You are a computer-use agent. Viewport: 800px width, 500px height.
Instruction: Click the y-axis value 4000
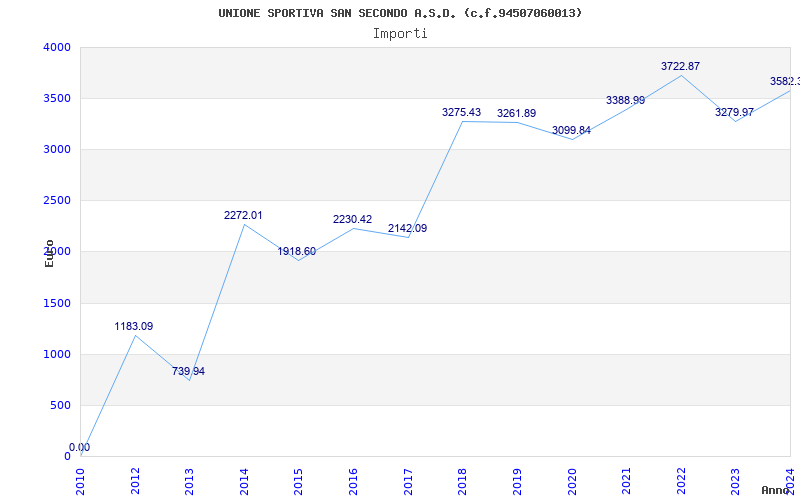[x=57, y=47]
